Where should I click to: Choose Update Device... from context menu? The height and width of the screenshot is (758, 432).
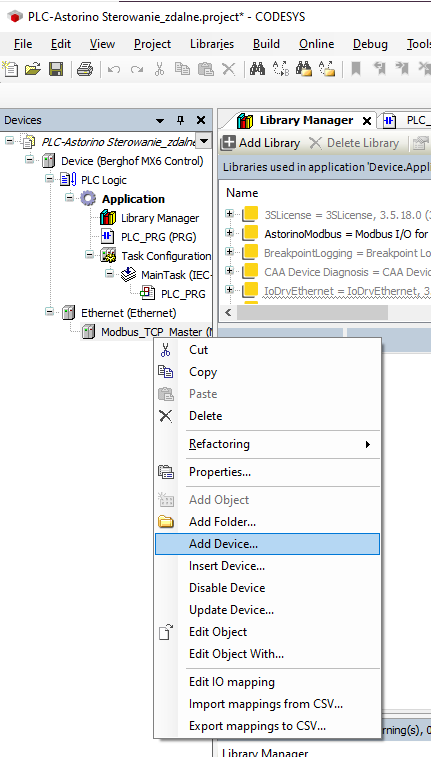point(267,610)
